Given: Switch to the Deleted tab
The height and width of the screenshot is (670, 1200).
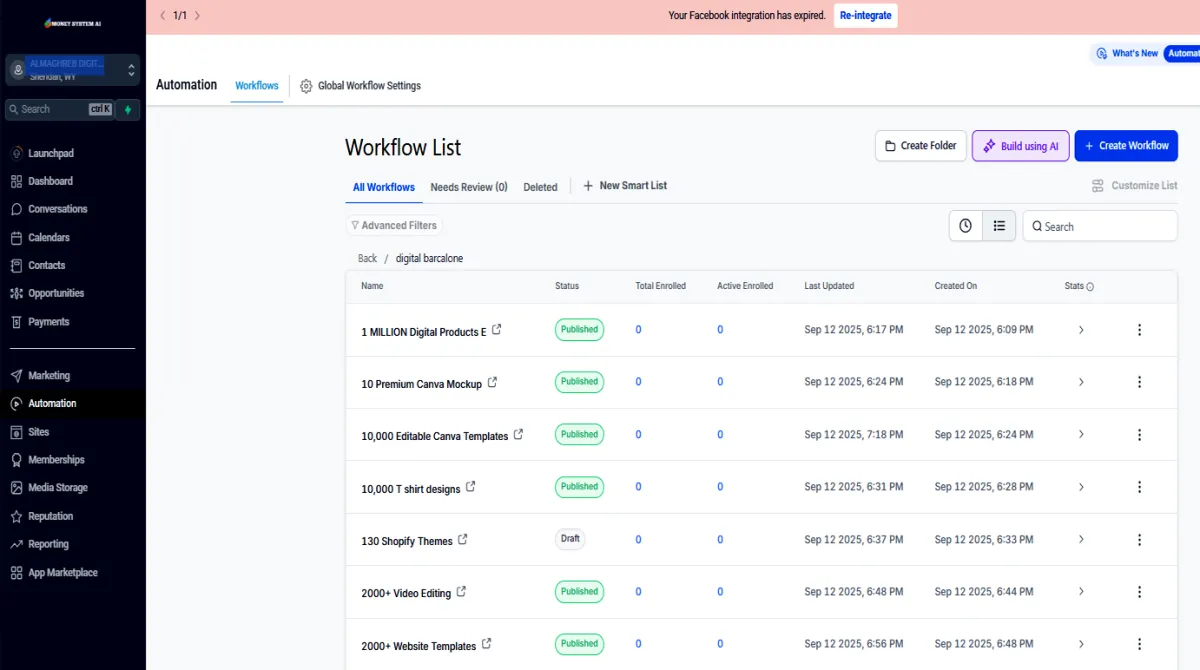Looking at the screenshot, I should click(540, 187).
